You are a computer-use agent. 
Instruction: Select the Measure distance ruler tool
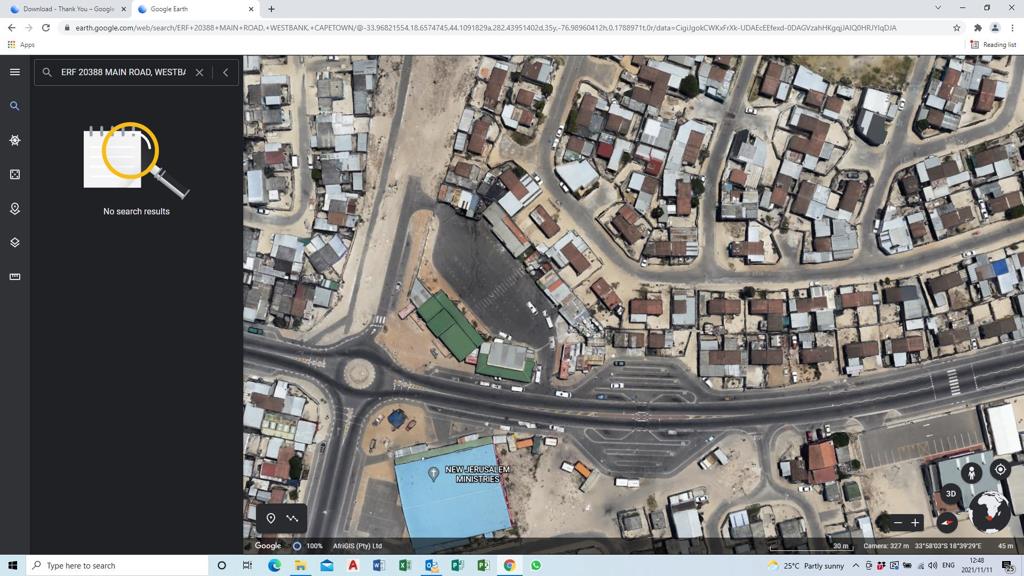coord(14,277)
